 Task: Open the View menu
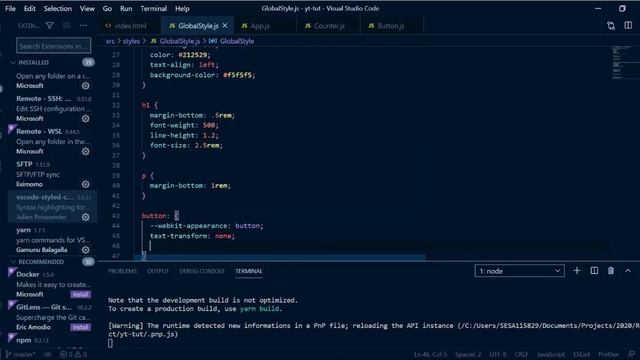coord(87,8)
